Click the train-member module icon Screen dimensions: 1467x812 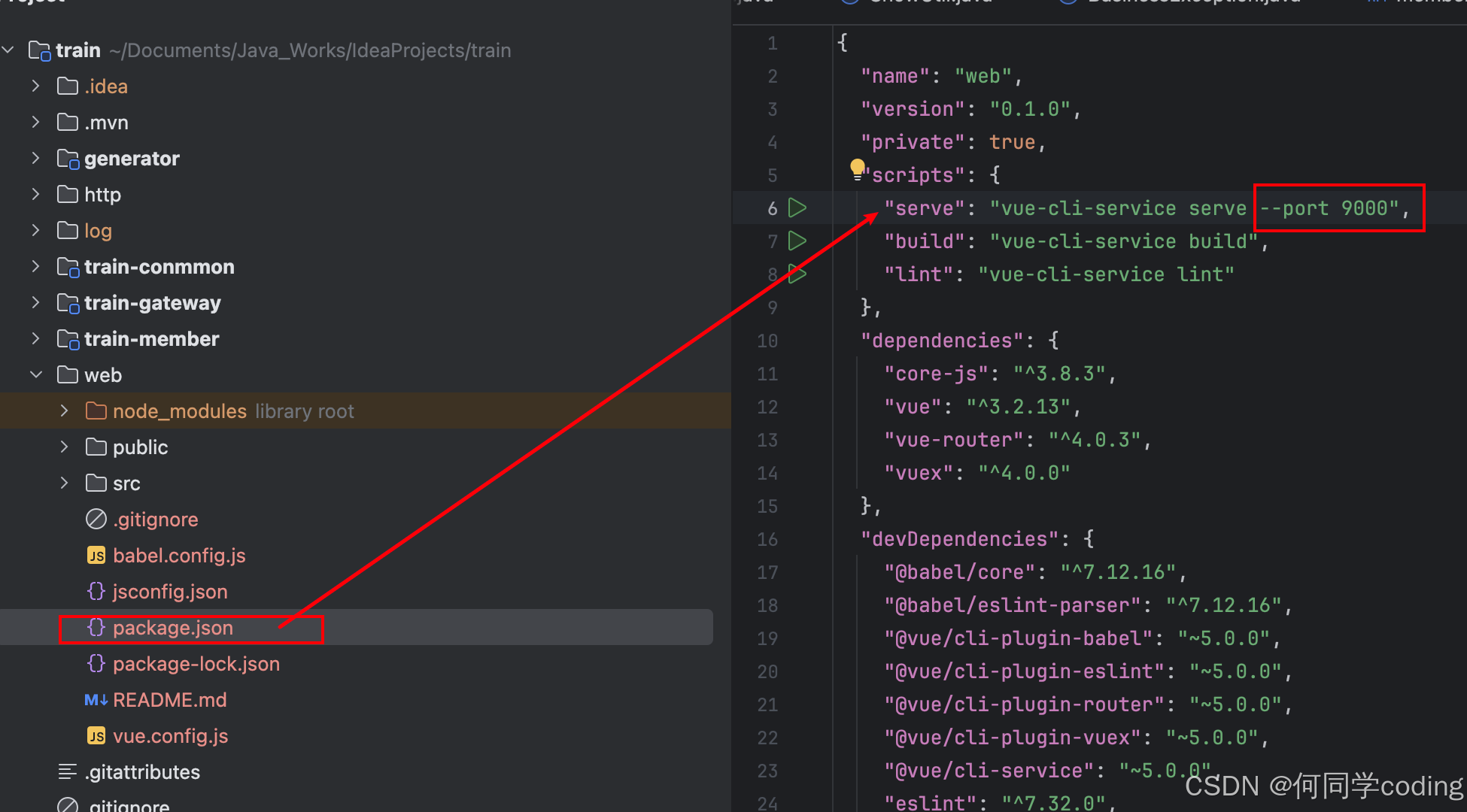68,339
